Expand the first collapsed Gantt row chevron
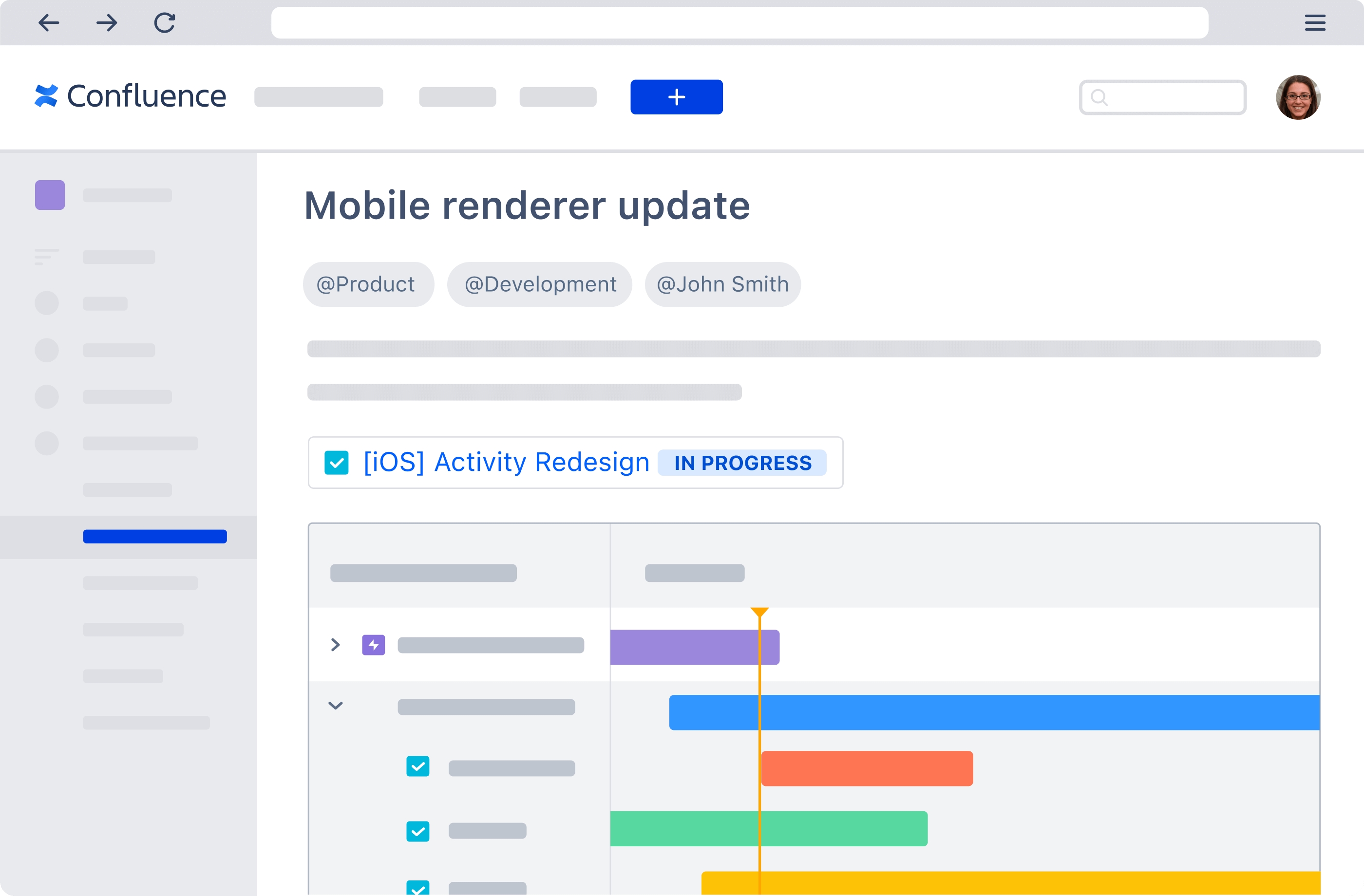This screenshot has height=896, width=1364. (335, 645)
